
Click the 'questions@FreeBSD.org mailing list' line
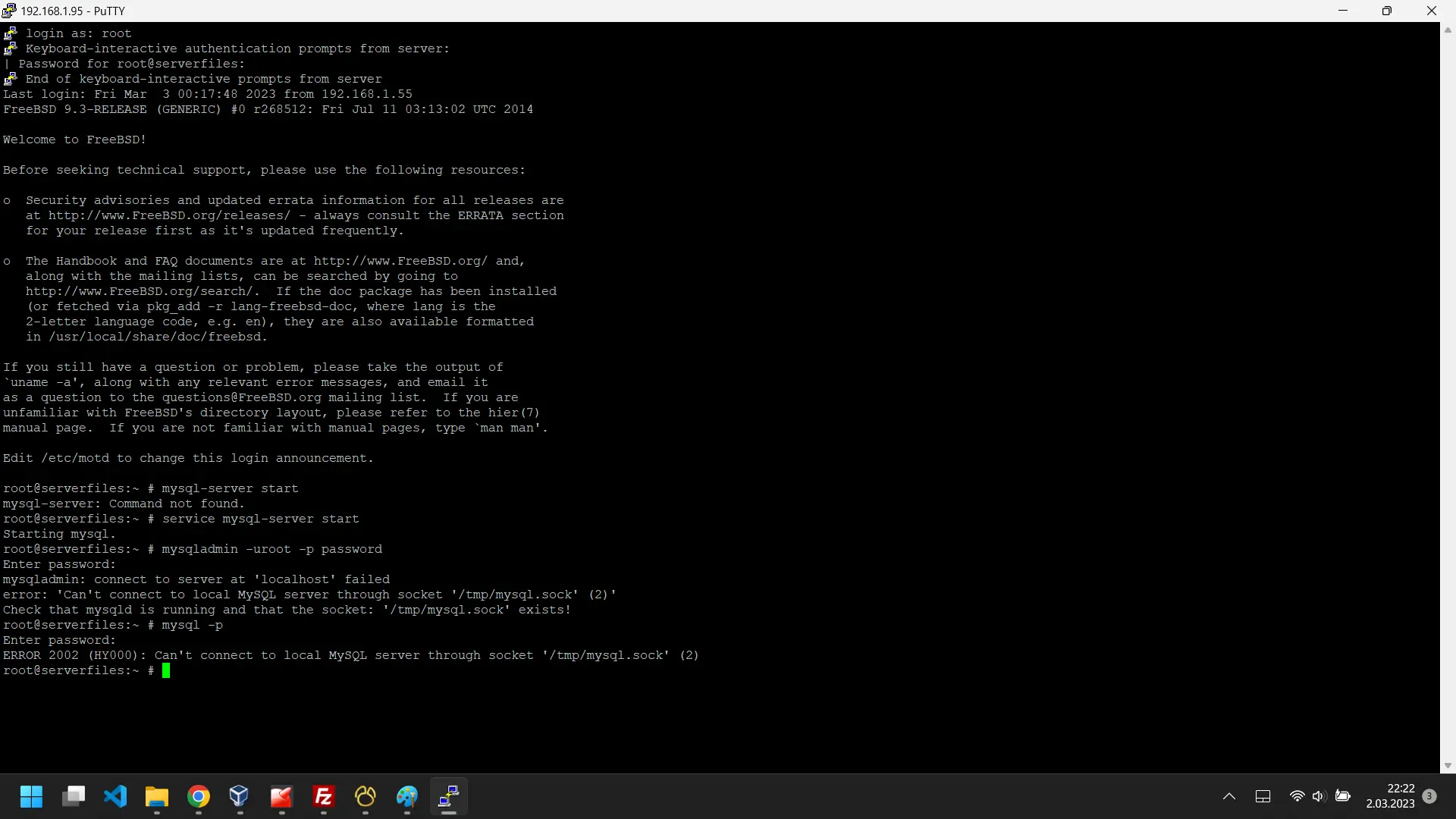[261, 397]
